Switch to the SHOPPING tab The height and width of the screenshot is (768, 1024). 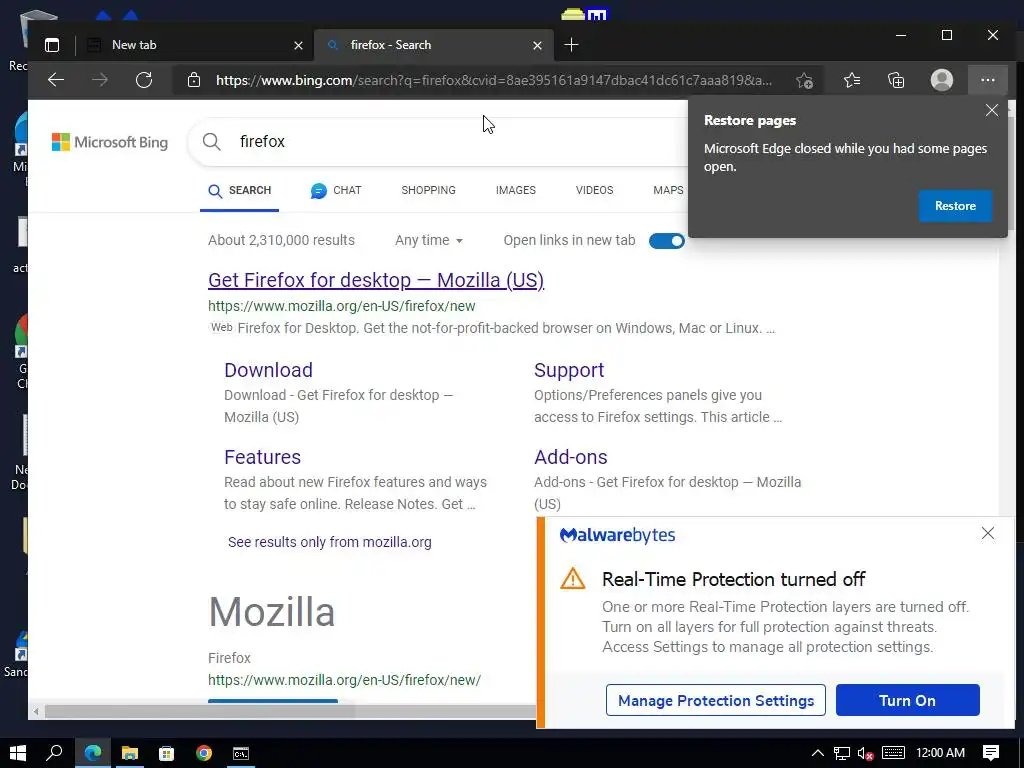[x=428, y=190]
